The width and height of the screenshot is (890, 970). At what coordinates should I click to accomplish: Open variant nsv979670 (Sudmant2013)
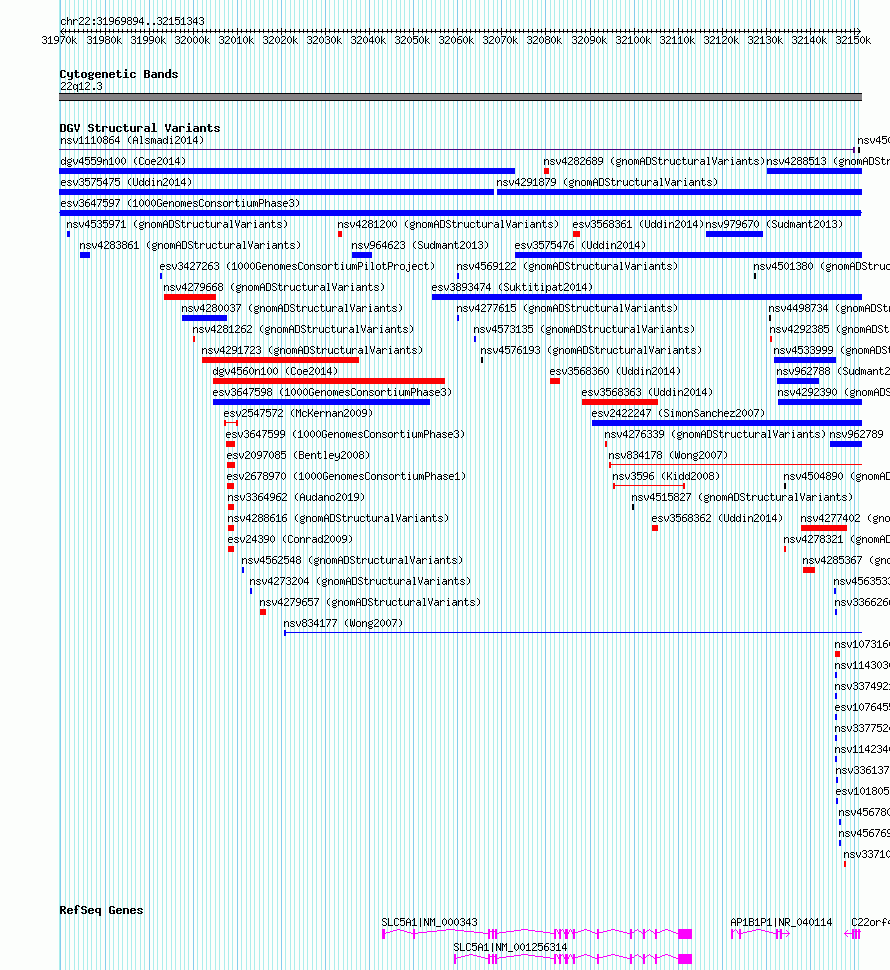774,225
